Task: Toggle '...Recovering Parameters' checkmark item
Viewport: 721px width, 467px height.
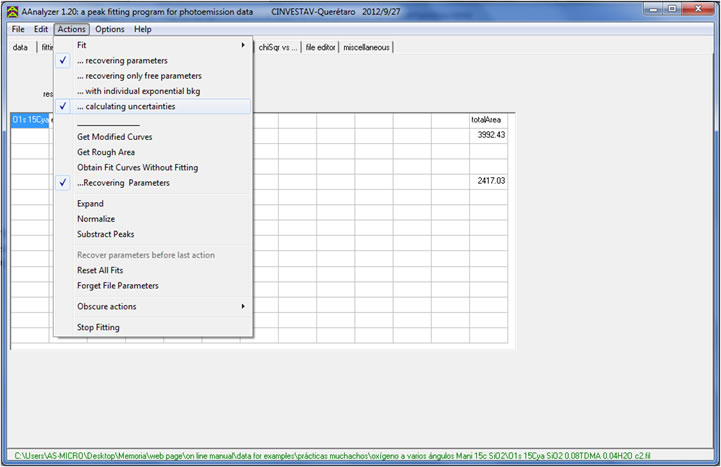Action: [123, 183]
